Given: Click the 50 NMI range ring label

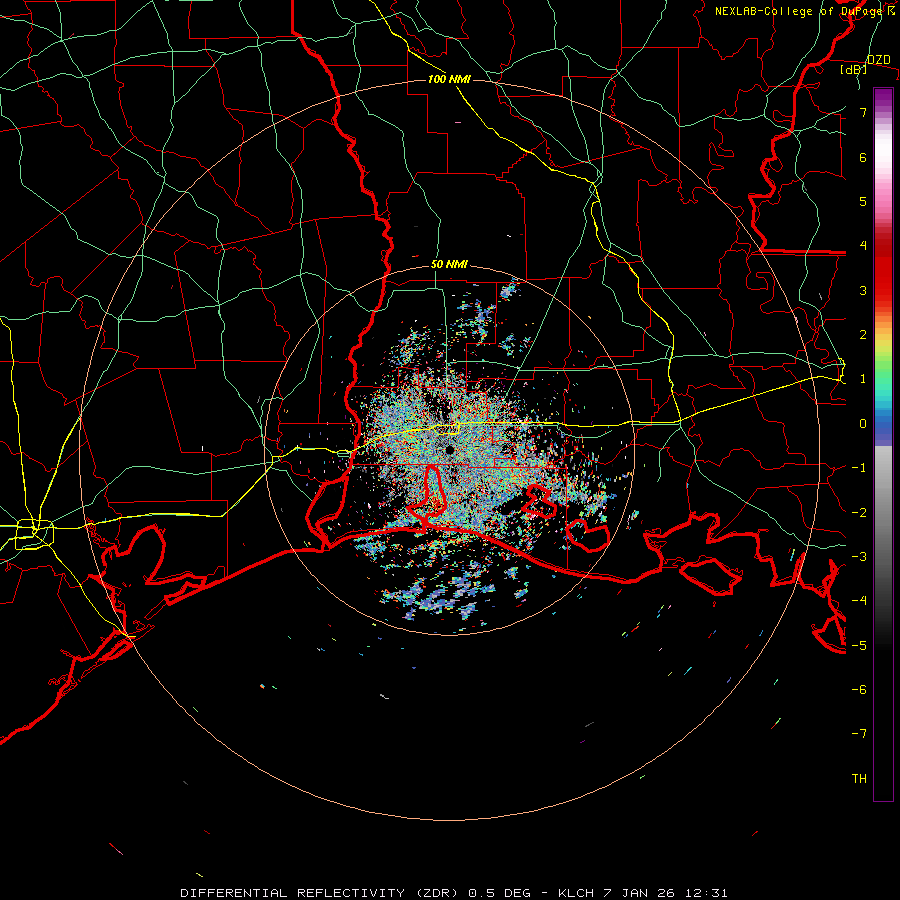Looking at the screenshot, I should click(x=449, y=264).
